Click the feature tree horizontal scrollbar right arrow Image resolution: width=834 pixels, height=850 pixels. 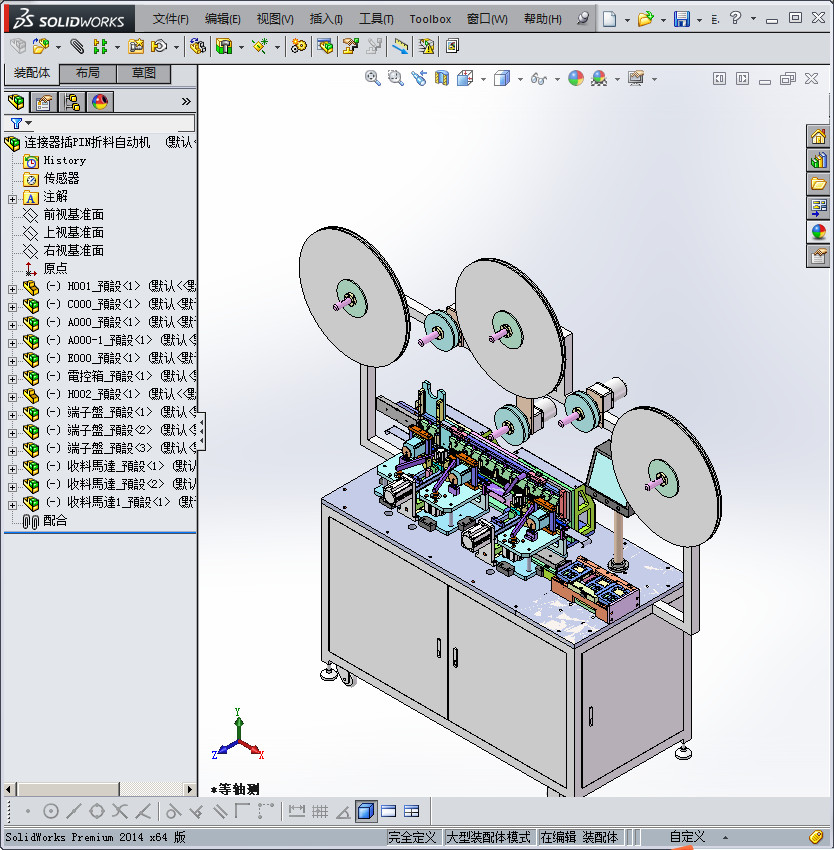click(189, 789)
